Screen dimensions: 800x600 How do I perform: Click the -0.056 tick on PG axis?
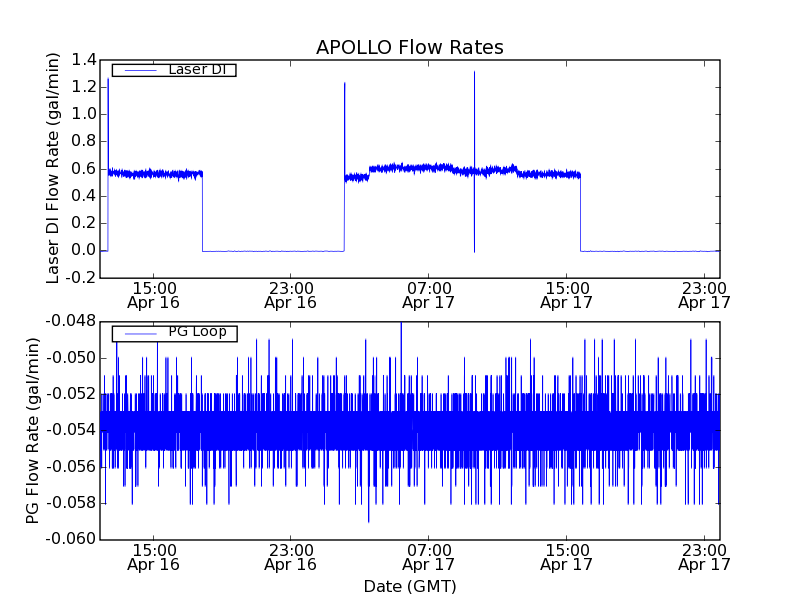click(x=71, y=467)
